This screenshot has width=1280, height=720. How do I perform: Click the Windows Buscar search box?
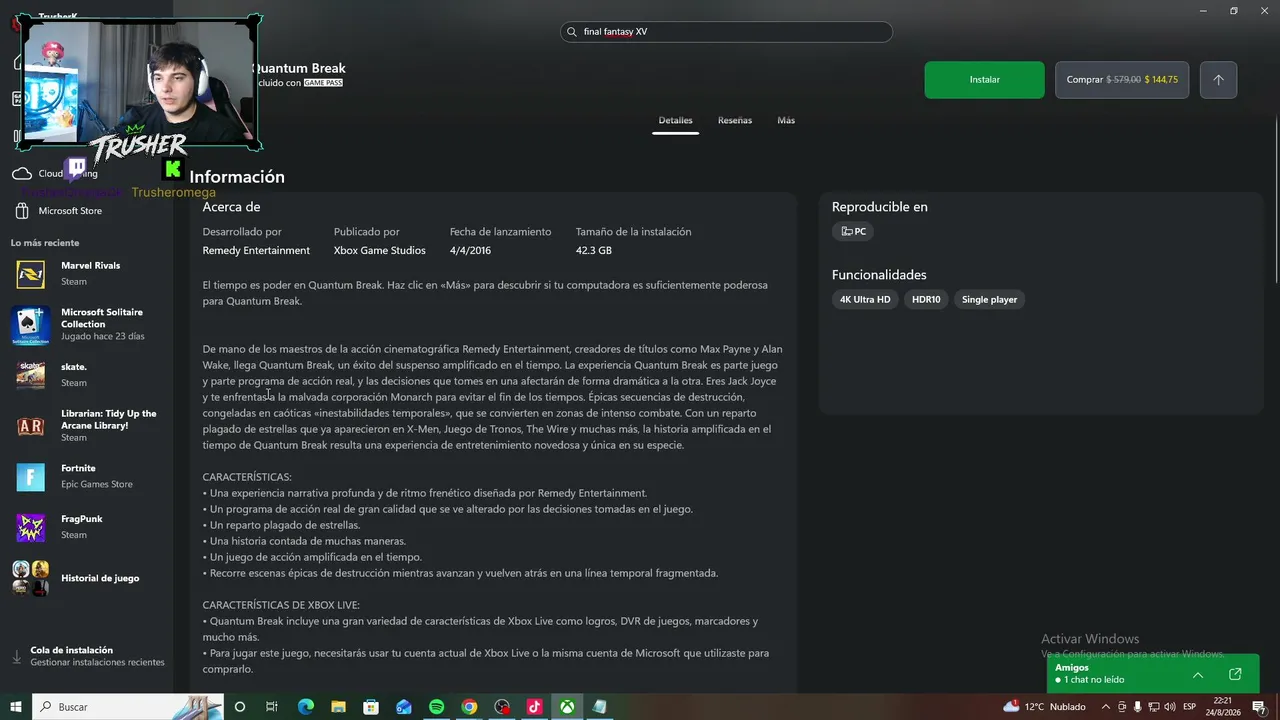128,707
